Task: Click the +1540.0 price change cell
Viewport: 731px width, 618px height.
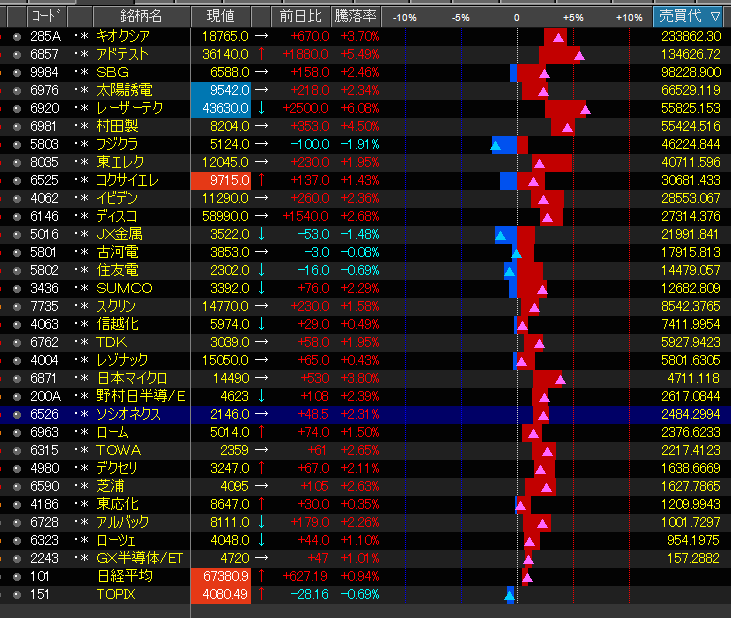Action: [x=305, y=216]
